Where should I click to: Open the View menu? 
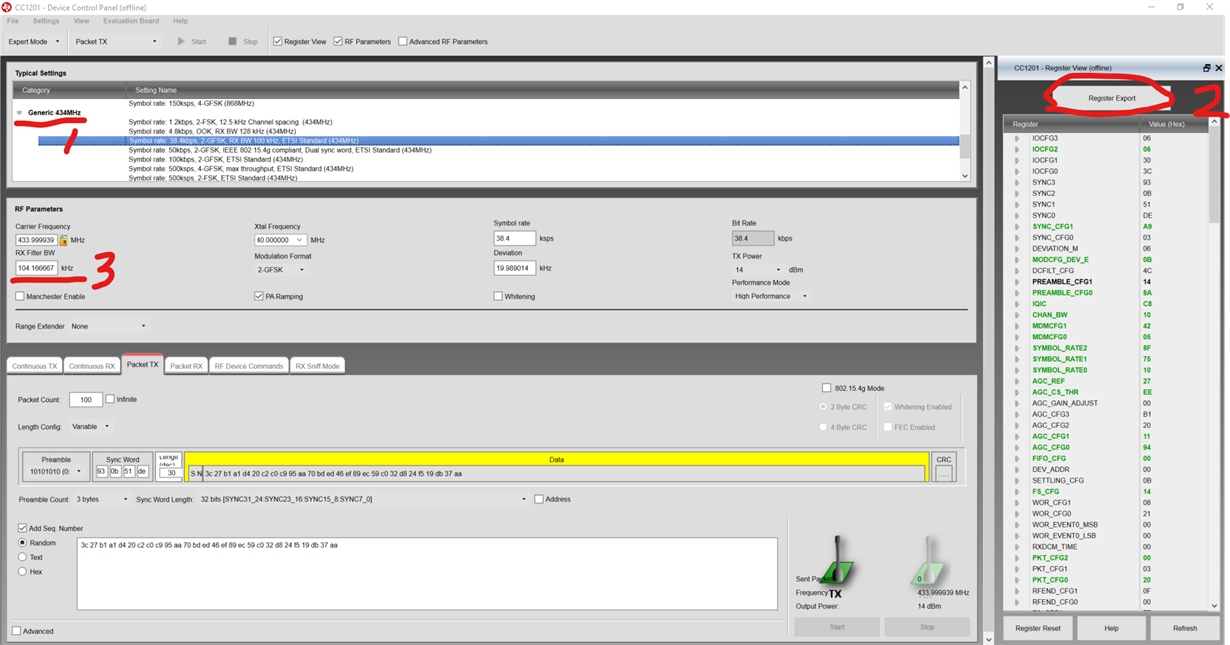81,21
